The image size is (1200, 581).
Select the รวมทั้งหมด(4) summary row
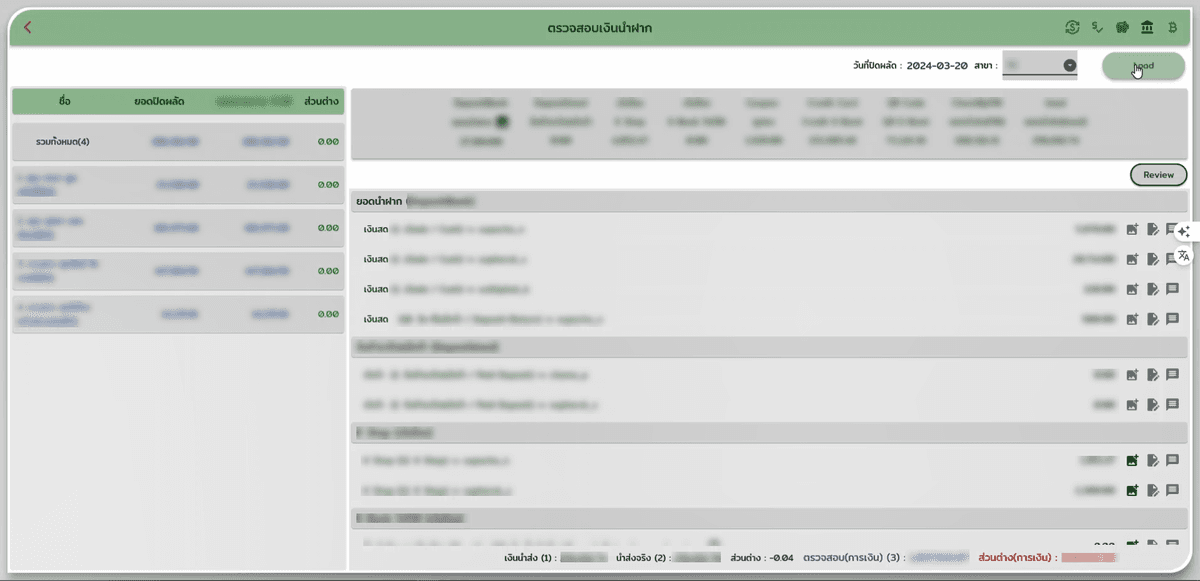[x=178, y=142]
